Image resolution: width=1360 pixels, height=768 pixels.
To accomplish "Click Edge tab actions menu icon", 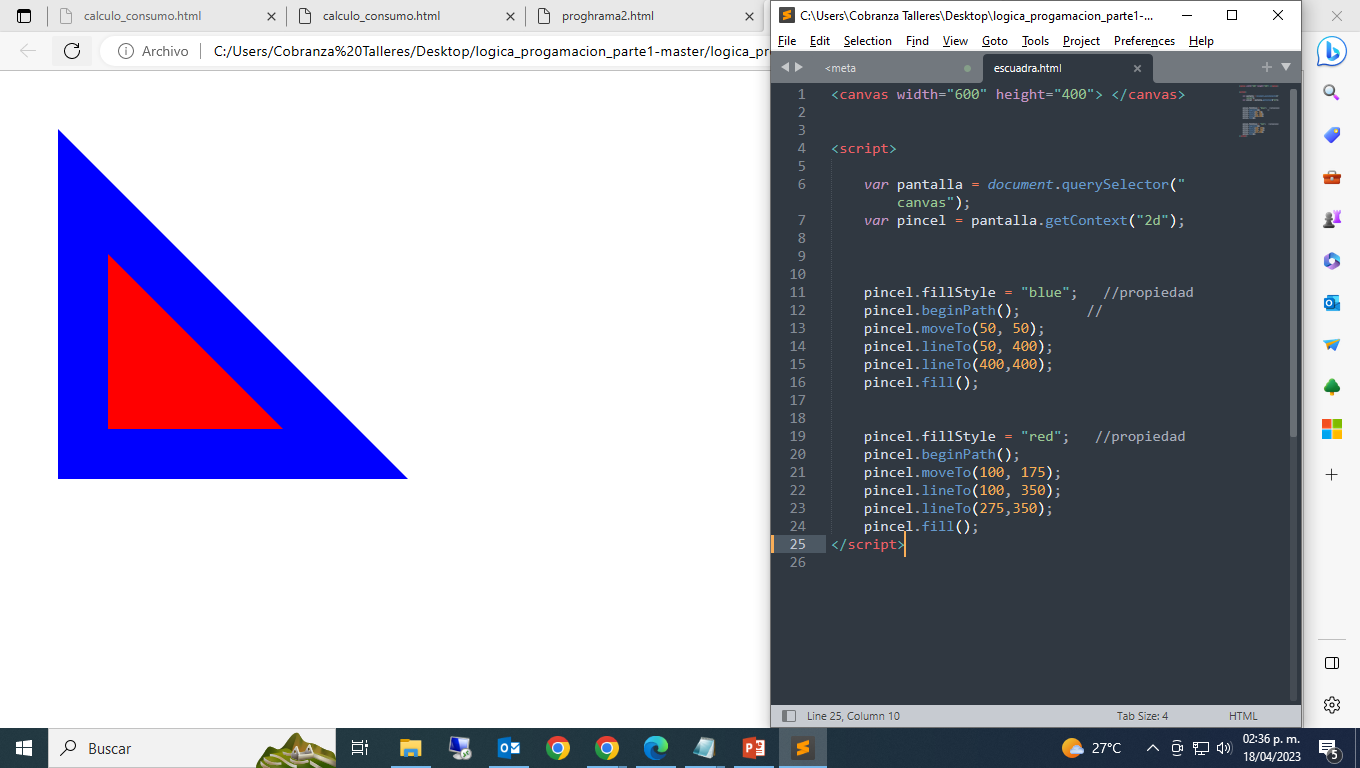I will tap(24, 16).
